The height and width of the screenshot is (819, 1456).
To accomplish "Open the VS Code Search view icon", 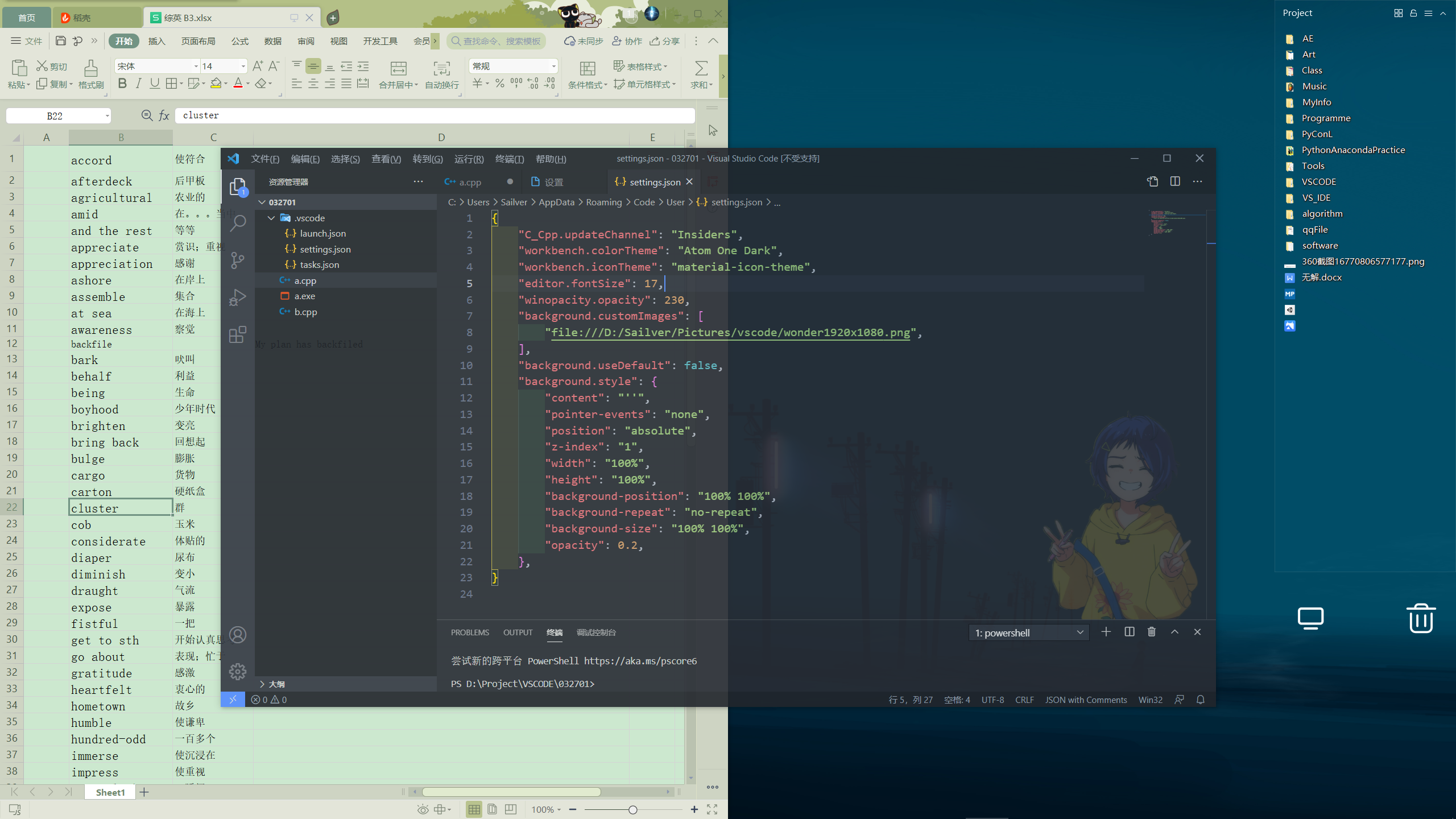I will pyautogui.click(x=238, y=223).
